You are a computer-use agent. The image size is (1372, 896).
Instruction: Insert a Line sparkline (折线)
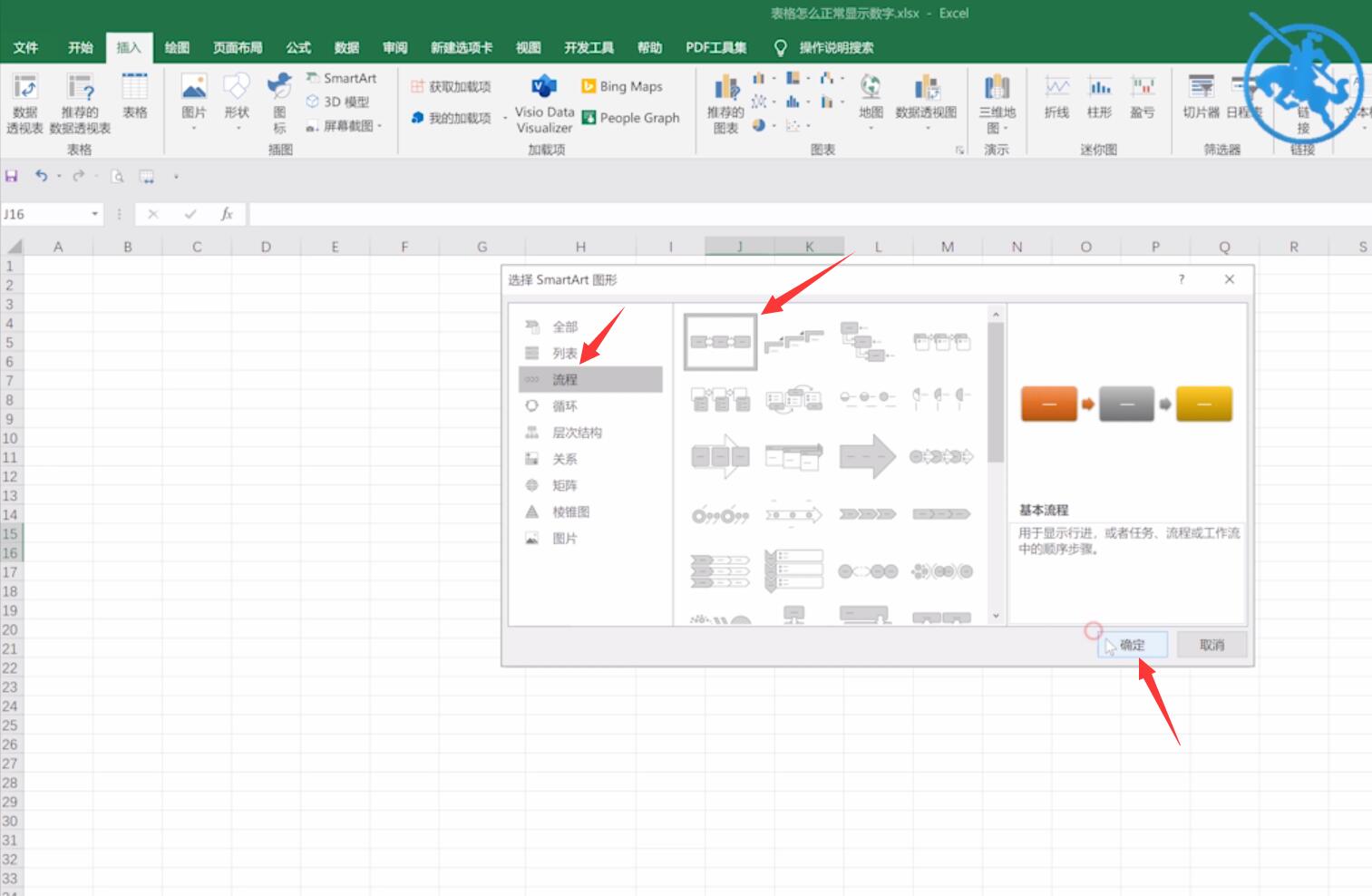1056,96
